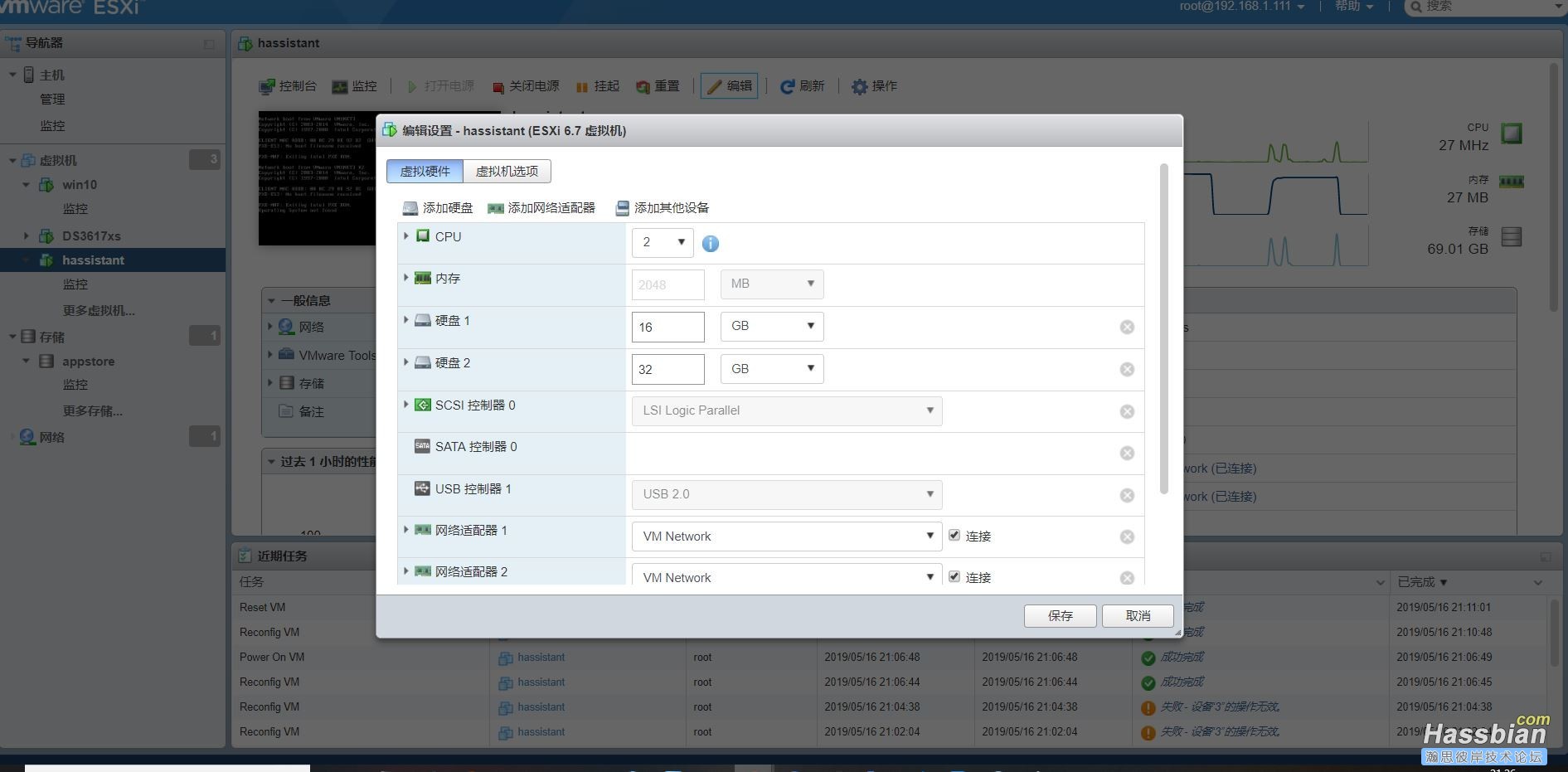The height and width of the screenshot is (772, 1568).
Task: Remove SCSI 控制器 0 with delete icon
Action: point(1127,412)
